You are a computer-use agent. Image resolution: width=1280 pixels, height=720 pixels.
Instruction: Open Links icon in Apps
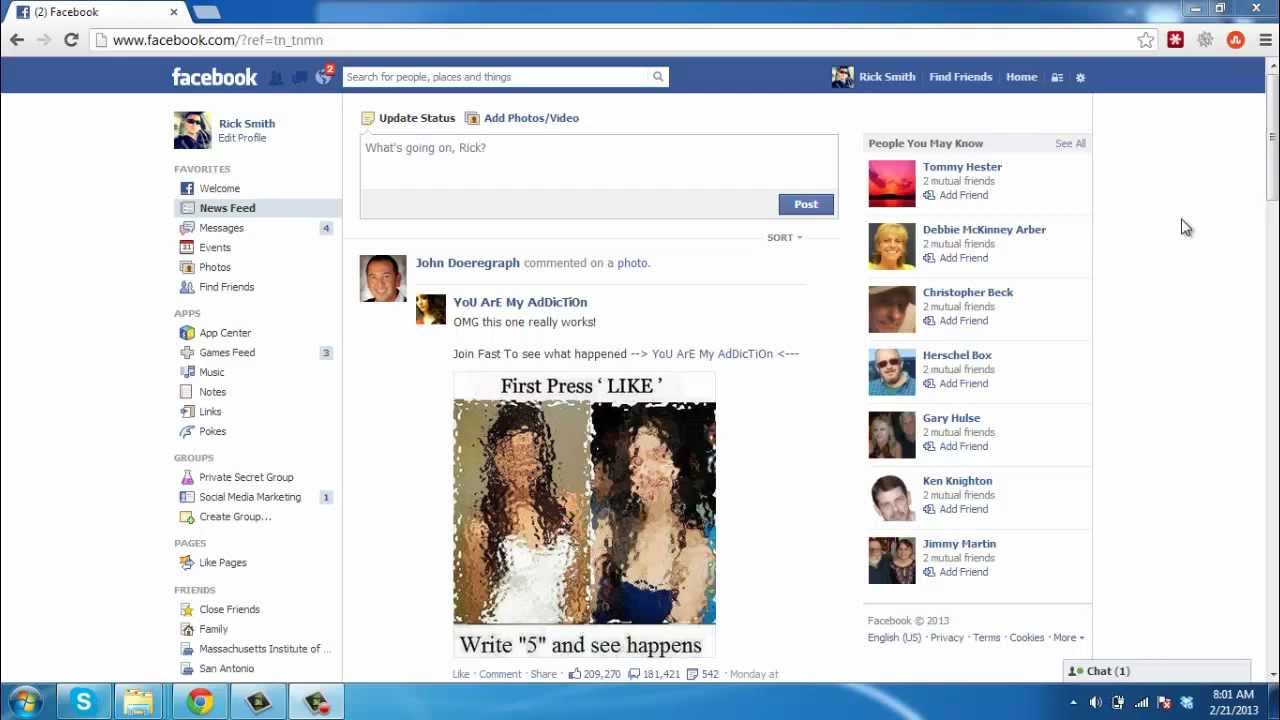pyautogui.click(x=186, y=412)
